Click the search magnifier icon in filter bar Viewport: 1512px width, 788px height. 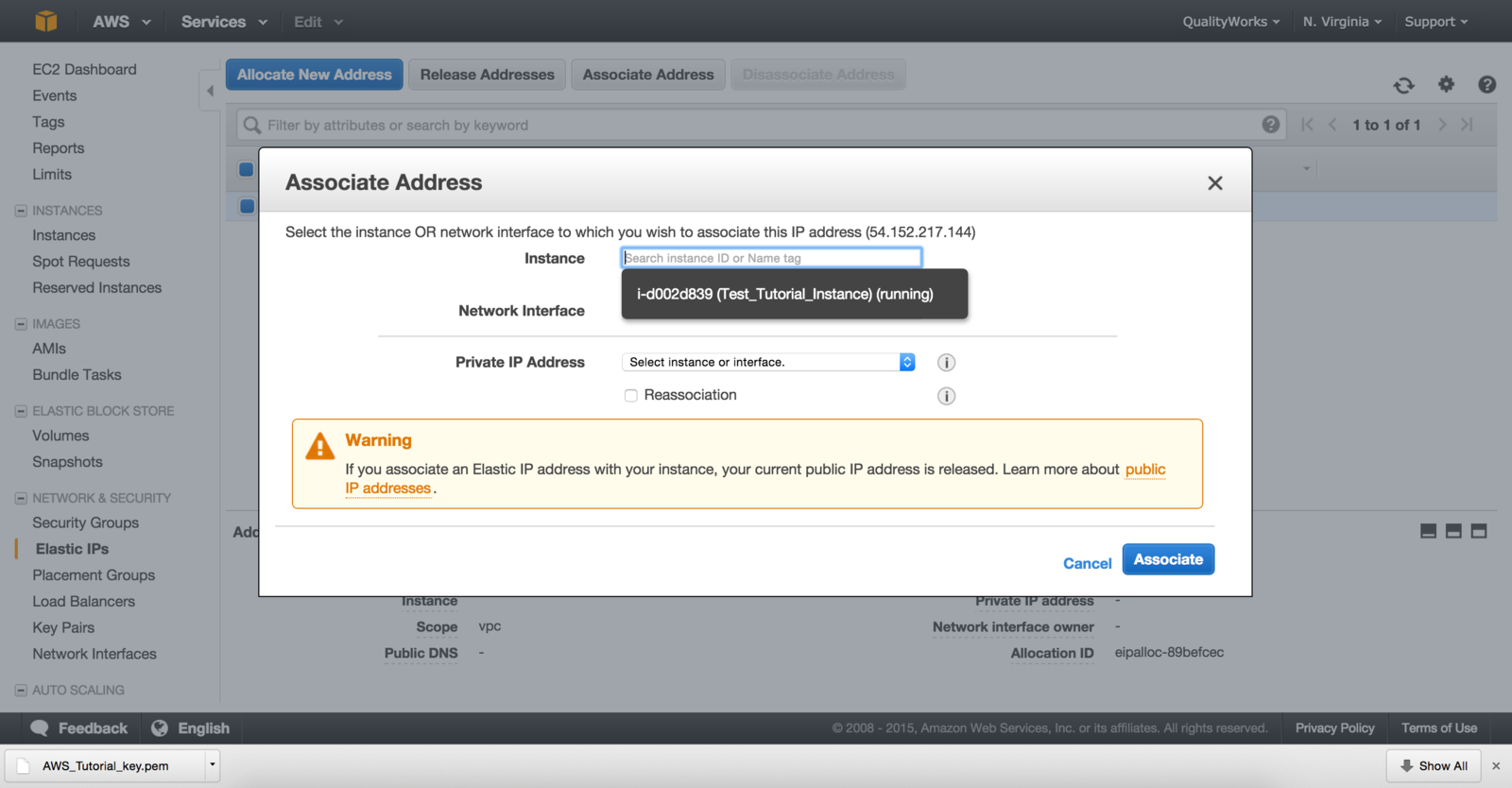[x=252, y=125]
